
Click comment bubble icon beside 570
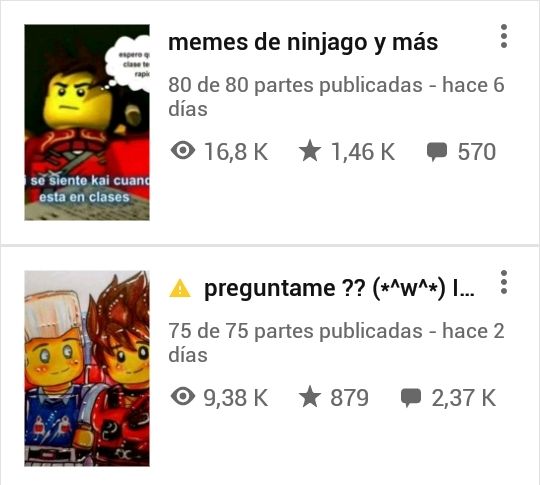[x=437, y=152]
